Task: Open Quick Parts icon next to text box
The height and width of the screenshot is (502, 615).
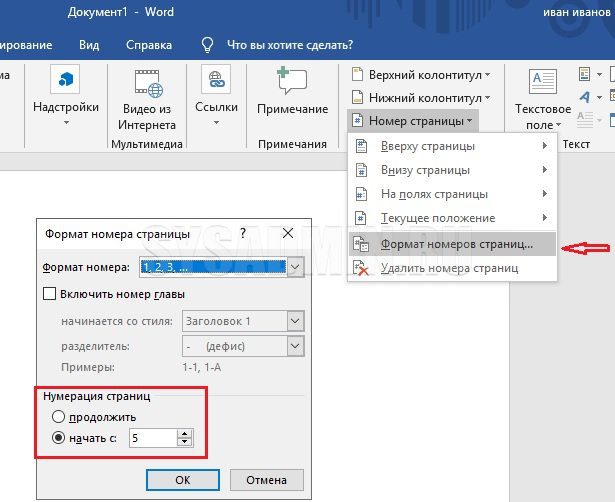Action: 584,74
